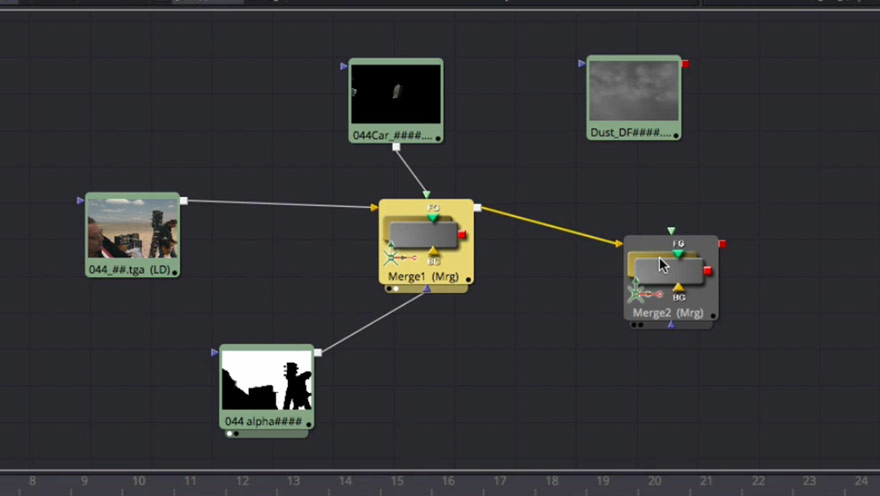
Task: Click the blue triangle beside 044_##.tga loader
Action: [x=80, y=200]
